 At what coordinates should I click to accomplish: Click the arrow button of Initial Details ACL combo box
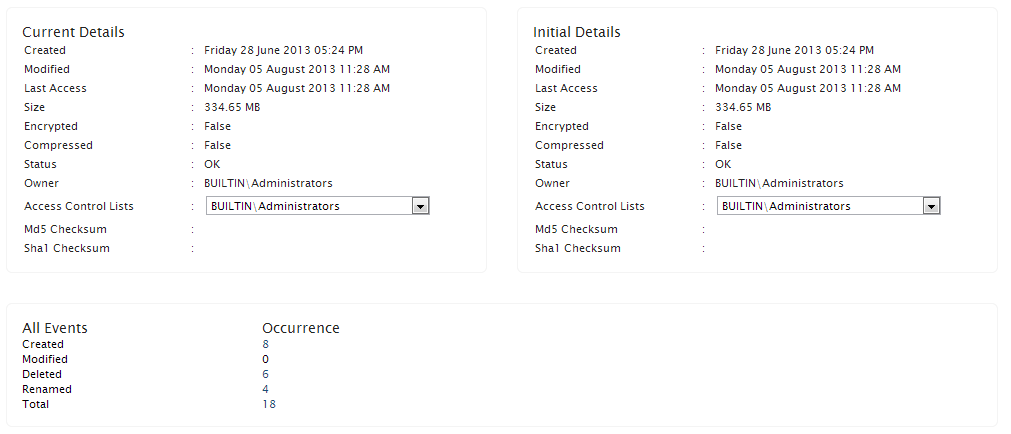point(932,206)
